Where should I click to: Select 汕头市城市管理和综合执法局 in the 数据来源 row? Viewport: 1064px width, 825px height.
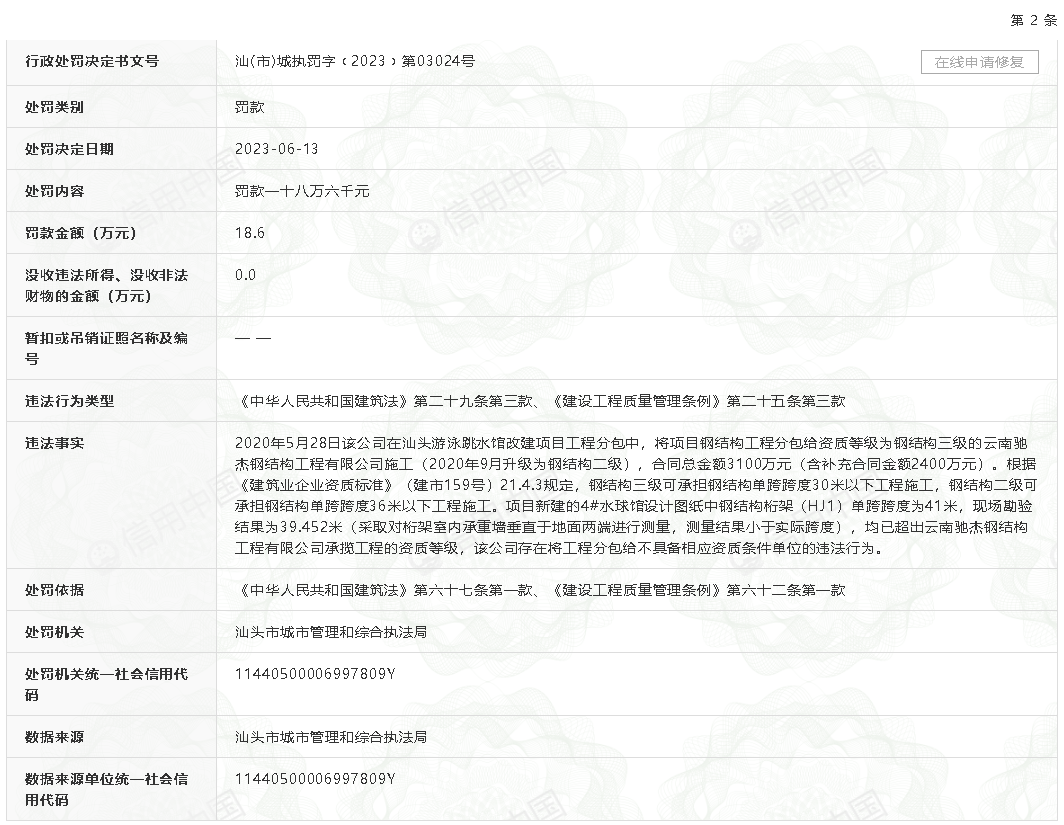(331, 737)
